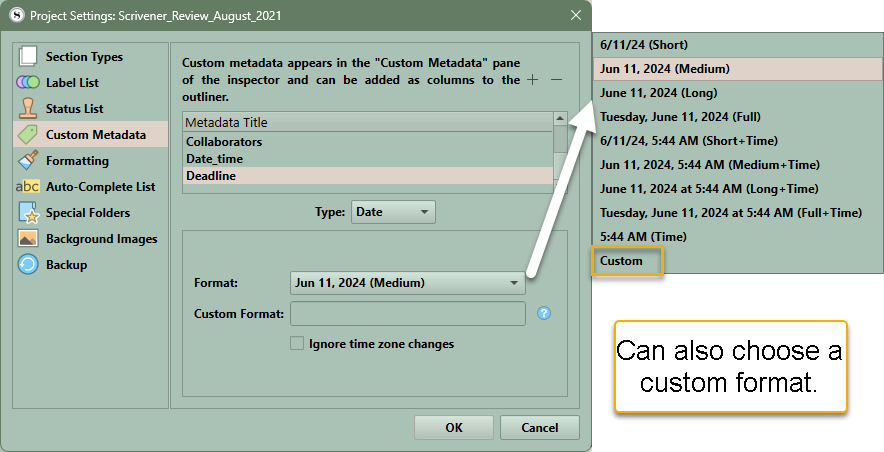Click the Auto-Complete List abc icon
Screen dimensions: 884x452
[28, 187]
